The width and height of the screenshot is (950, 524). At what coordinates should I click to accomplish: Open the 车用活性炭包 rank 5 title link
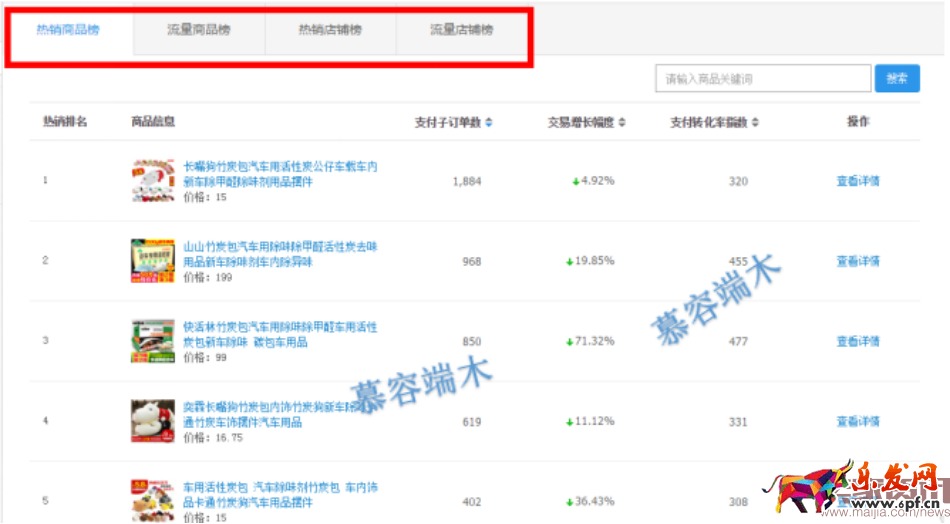(x=280, y=494)
